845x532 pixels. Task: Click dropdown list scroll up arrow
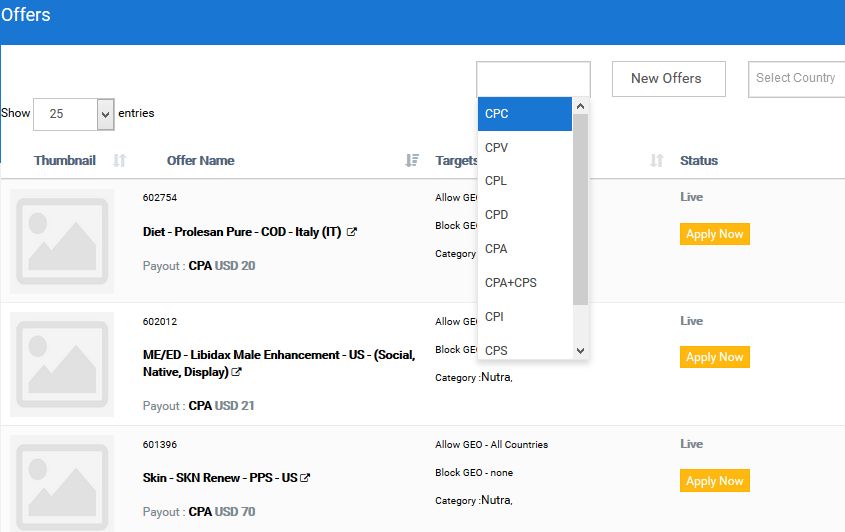tap(580, 106)
